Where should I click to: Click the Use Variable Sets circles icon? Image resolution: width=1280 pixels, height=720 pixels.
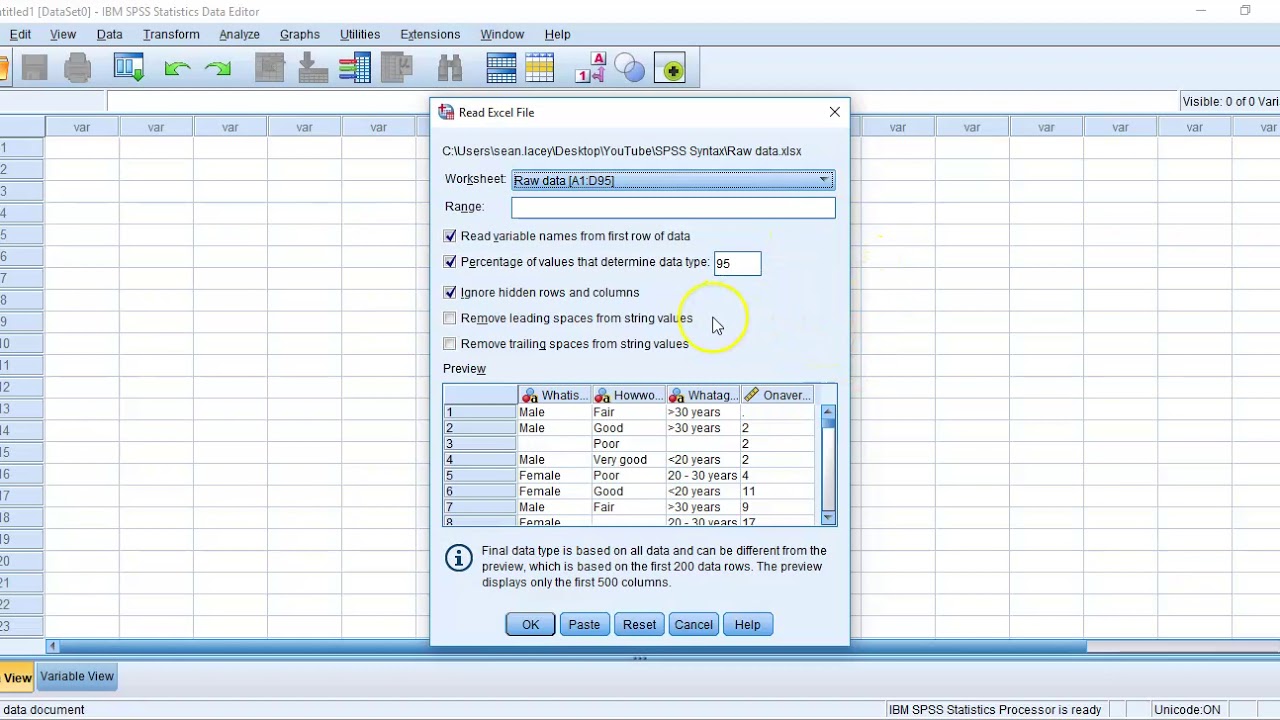[x=630, y=68]
